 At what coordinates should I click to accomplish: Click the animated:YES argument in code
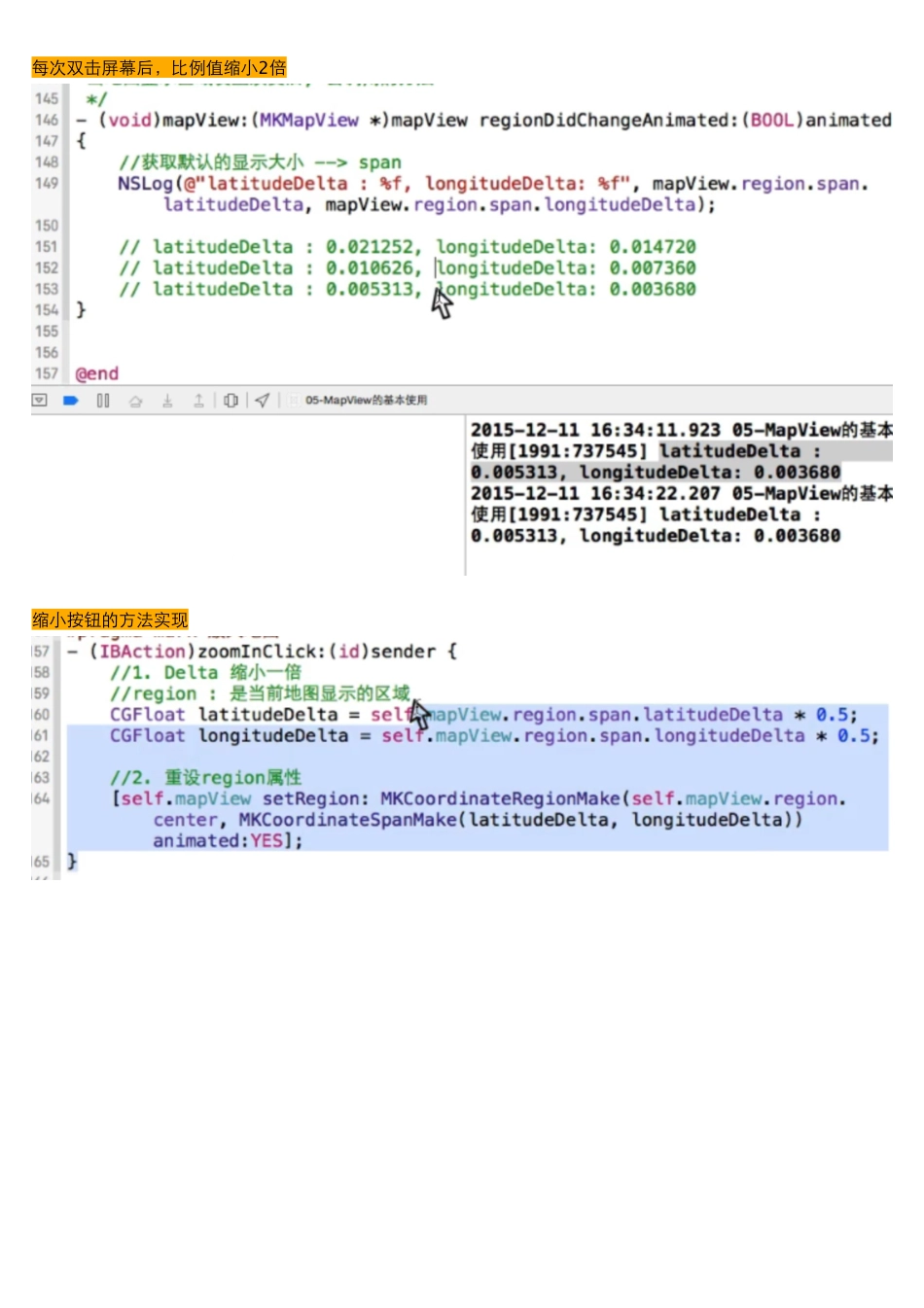(x=227, y=840)
